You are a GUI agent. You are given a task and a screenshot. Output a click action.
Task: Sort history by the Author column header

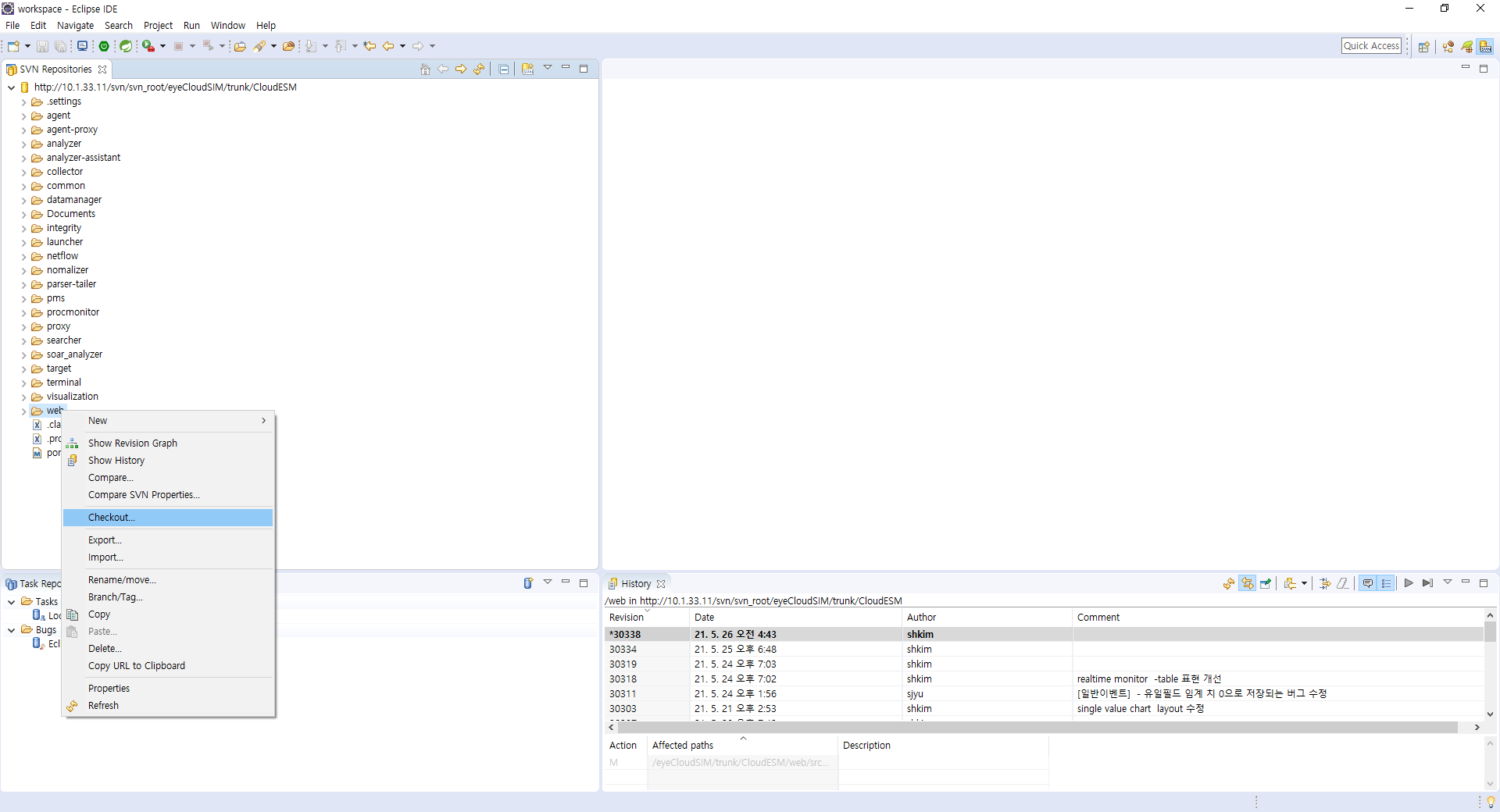(987, 618)
